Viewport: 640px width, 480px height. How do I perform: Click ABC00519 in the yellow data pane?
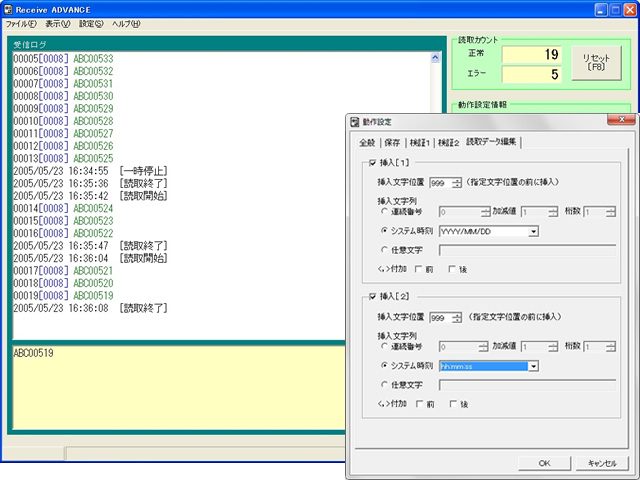(x=33, y=353)
